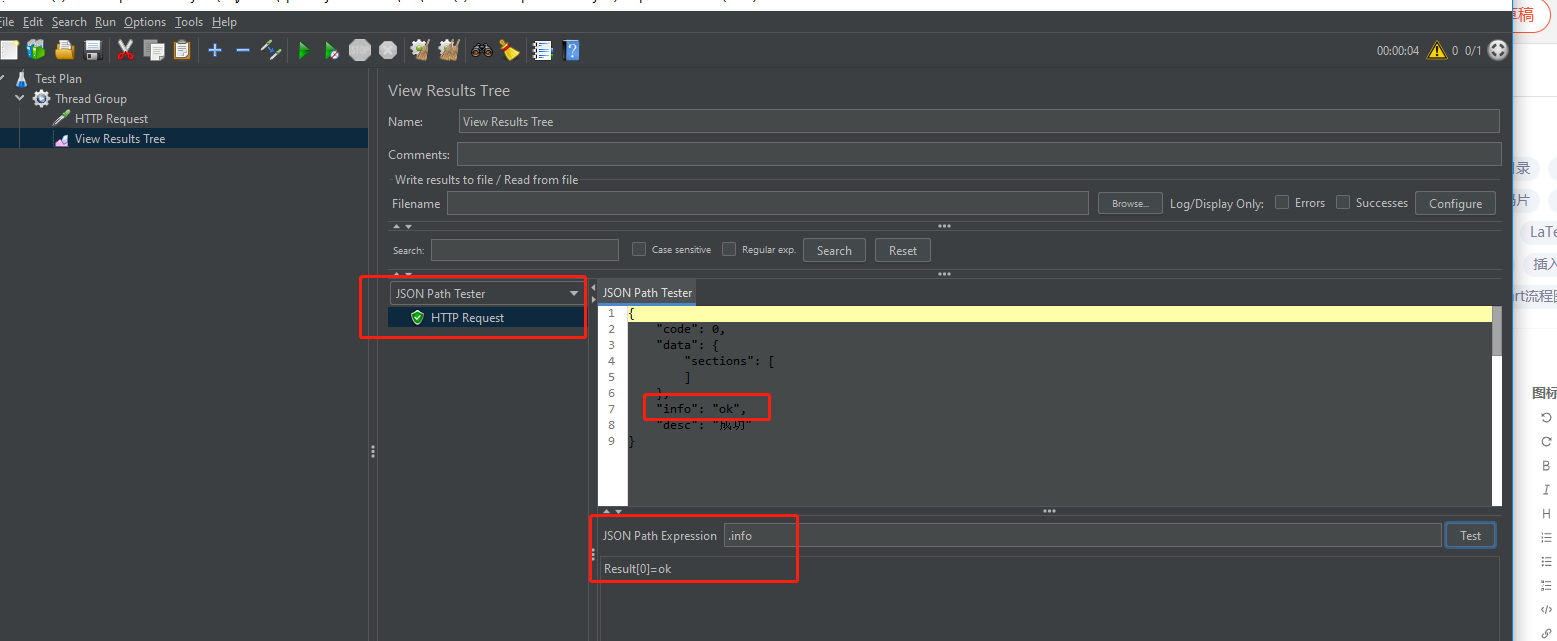Click the Configure button
The width and height of the screenshot is (1557, 641).
(x=1455, y=203)
